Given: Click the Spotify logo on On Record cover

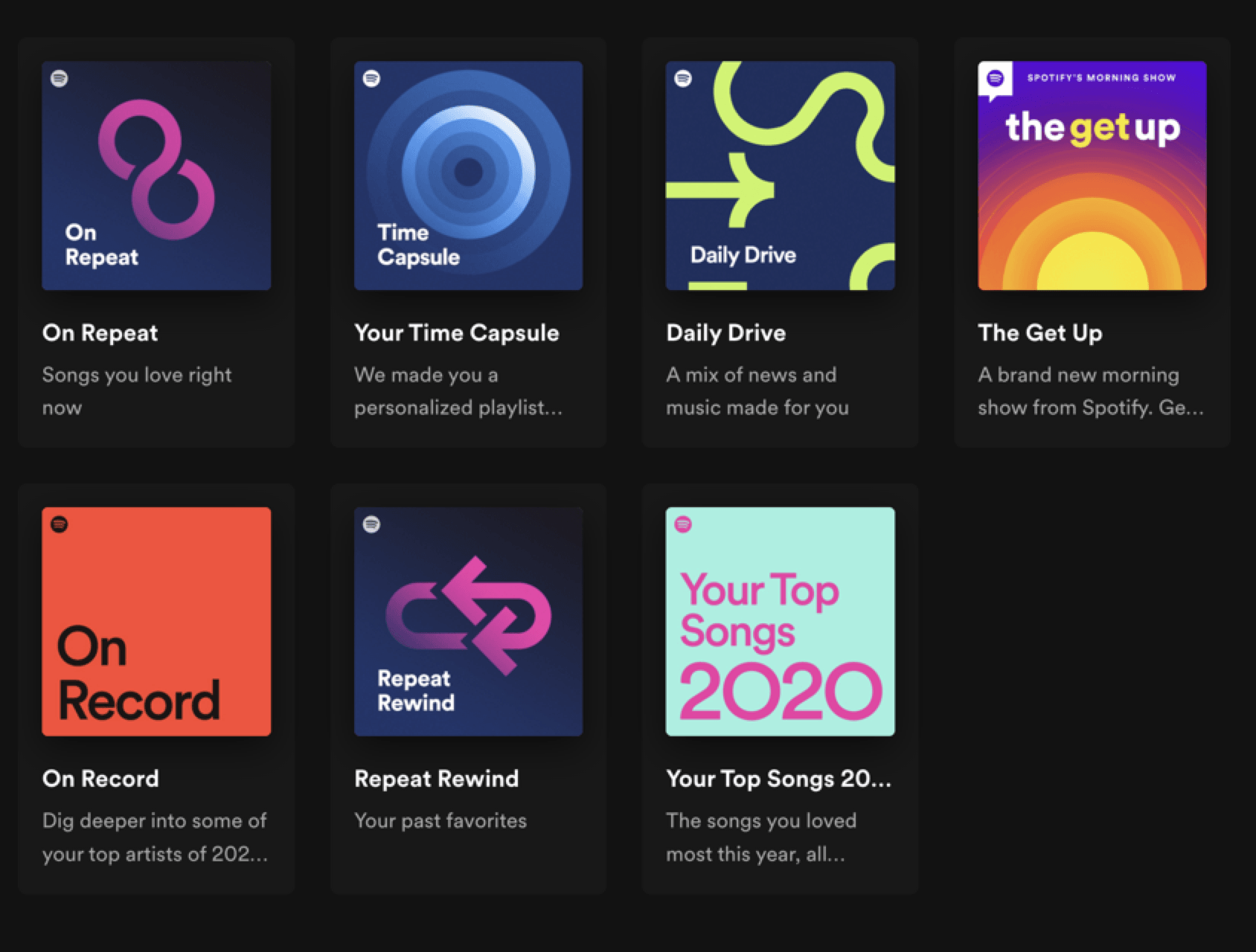Looking at the screenshot, I should click(x=60, y=524).
